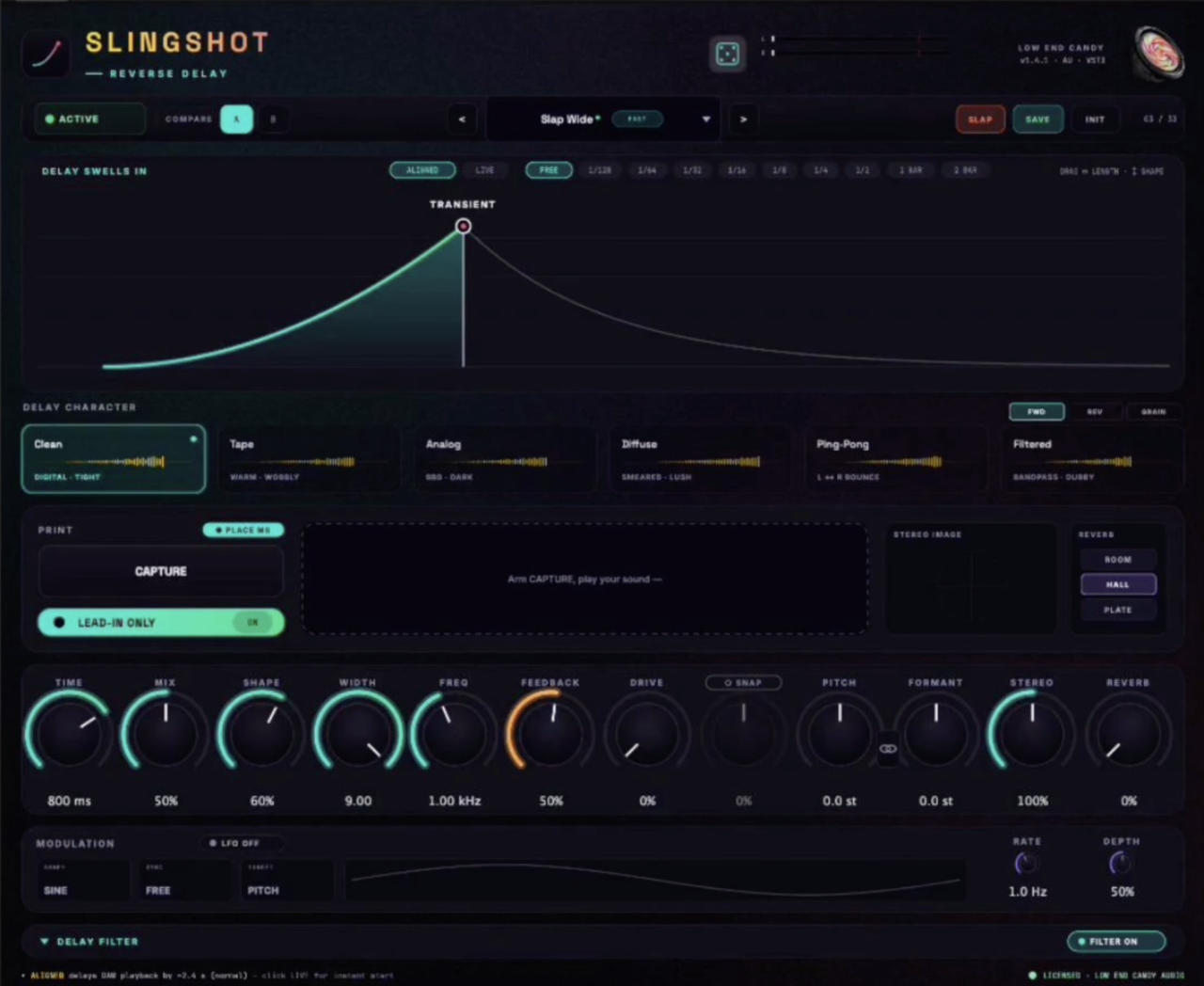Collapse the Delay Filter section
Image resolution: width=1204 pixels, height=986 pixels.
point(44,941)
